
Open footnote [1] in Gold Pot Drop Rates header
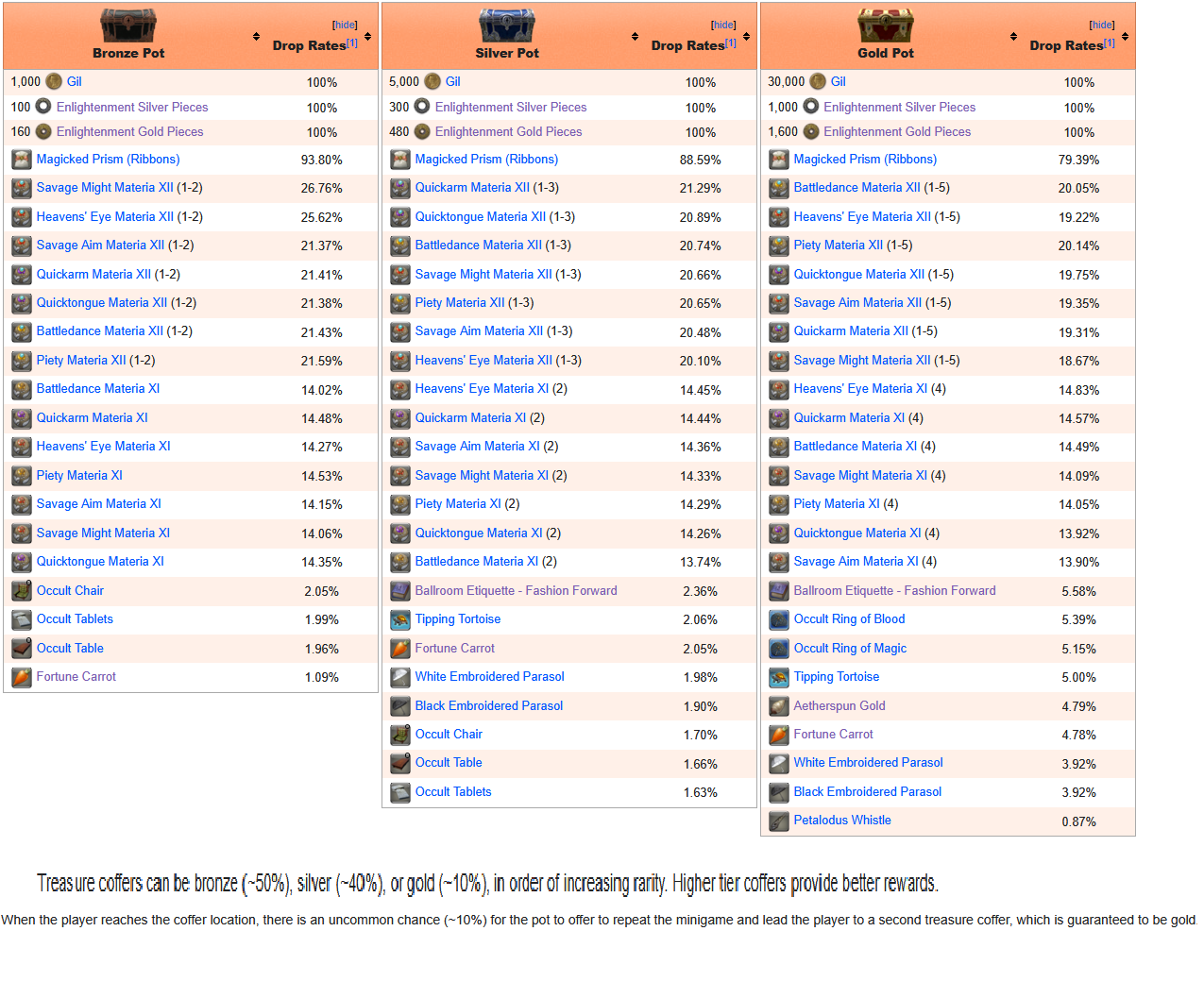pos(1110,42)
